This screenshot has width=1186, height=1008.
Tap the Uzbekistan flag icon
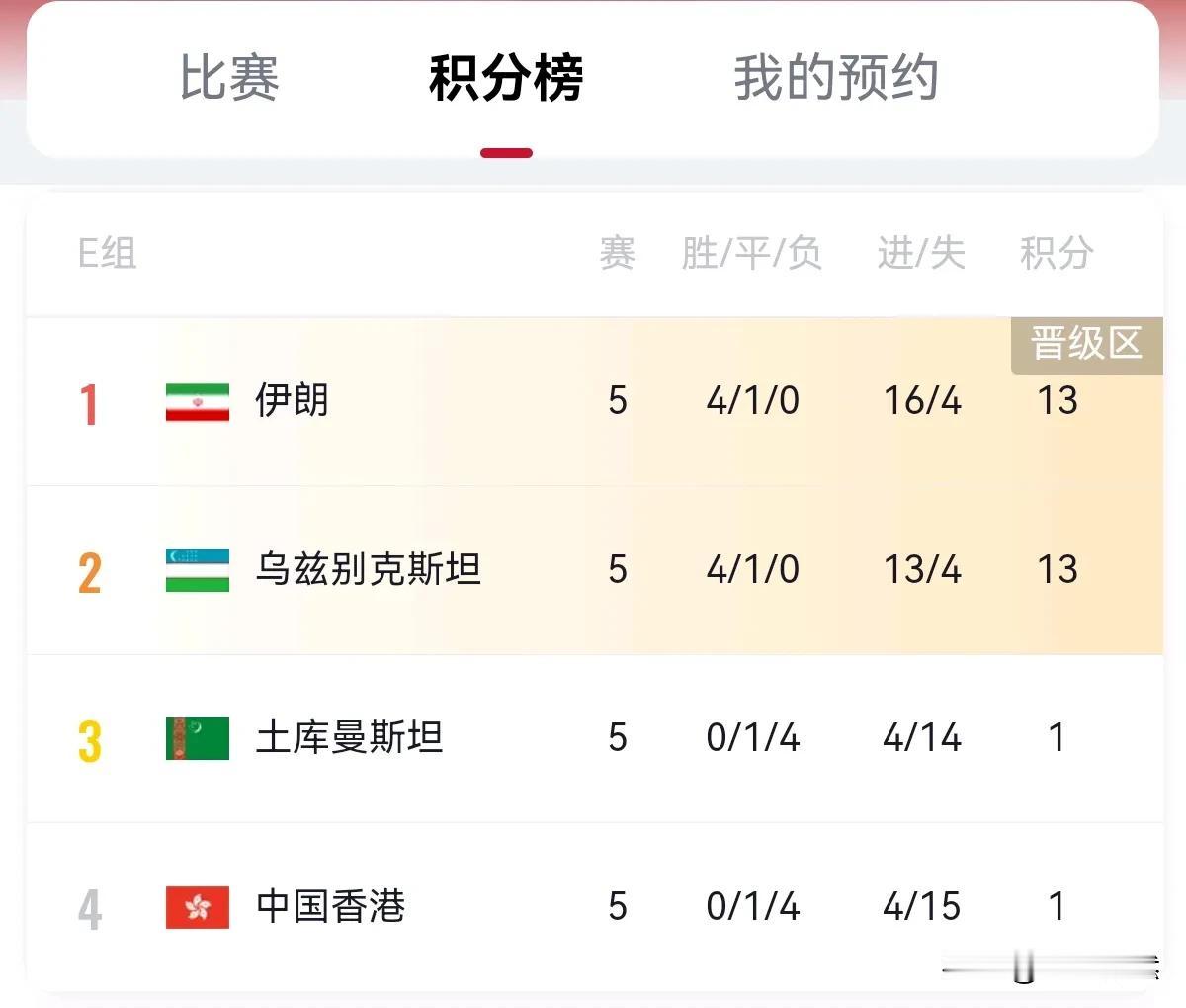click(x=198, y=570)
